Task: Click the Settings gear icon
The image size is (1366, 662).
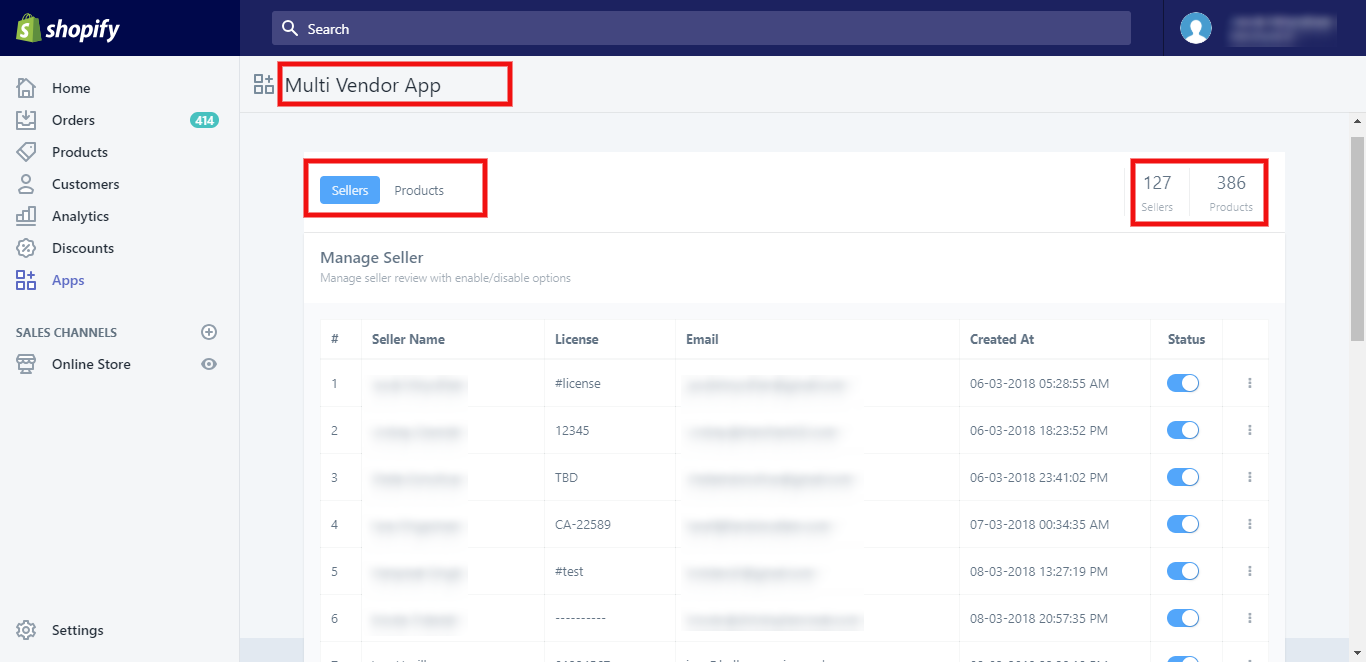Action: point(26,630)
